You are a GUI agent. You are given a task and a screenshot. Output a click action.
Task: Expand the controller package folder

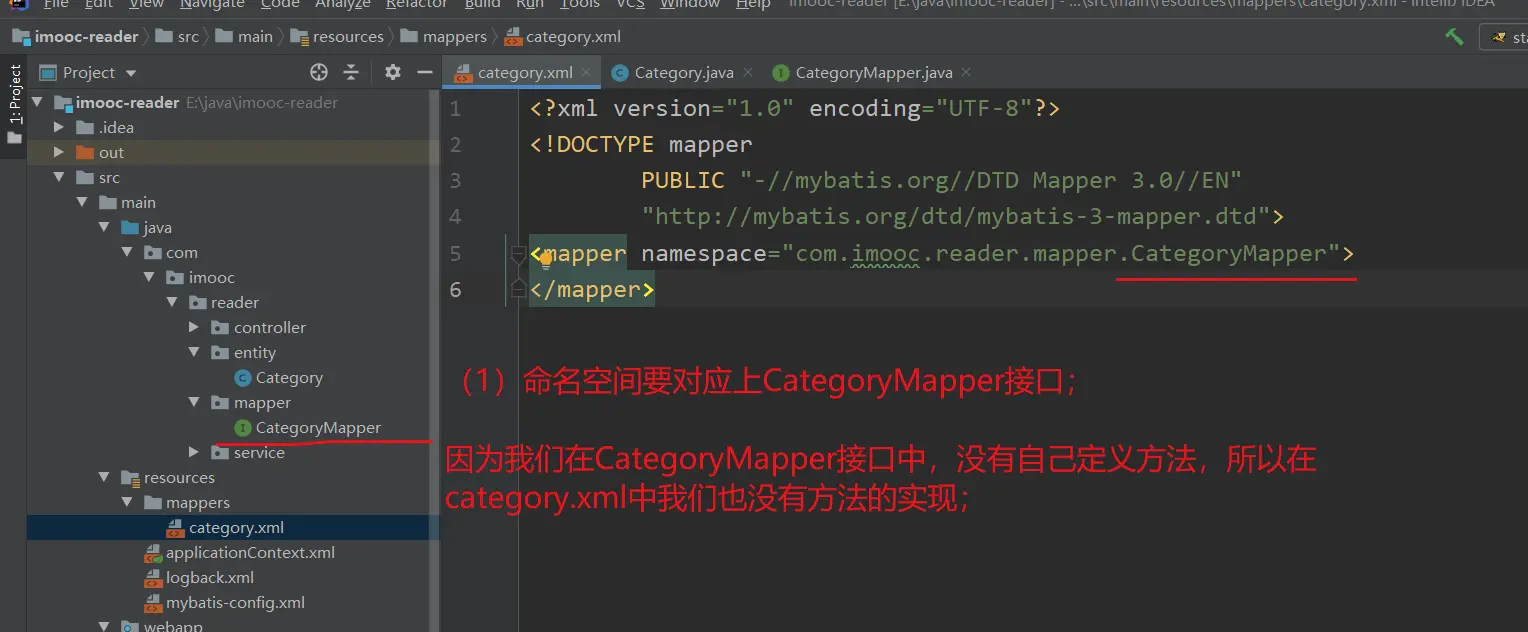click(194, 327)
